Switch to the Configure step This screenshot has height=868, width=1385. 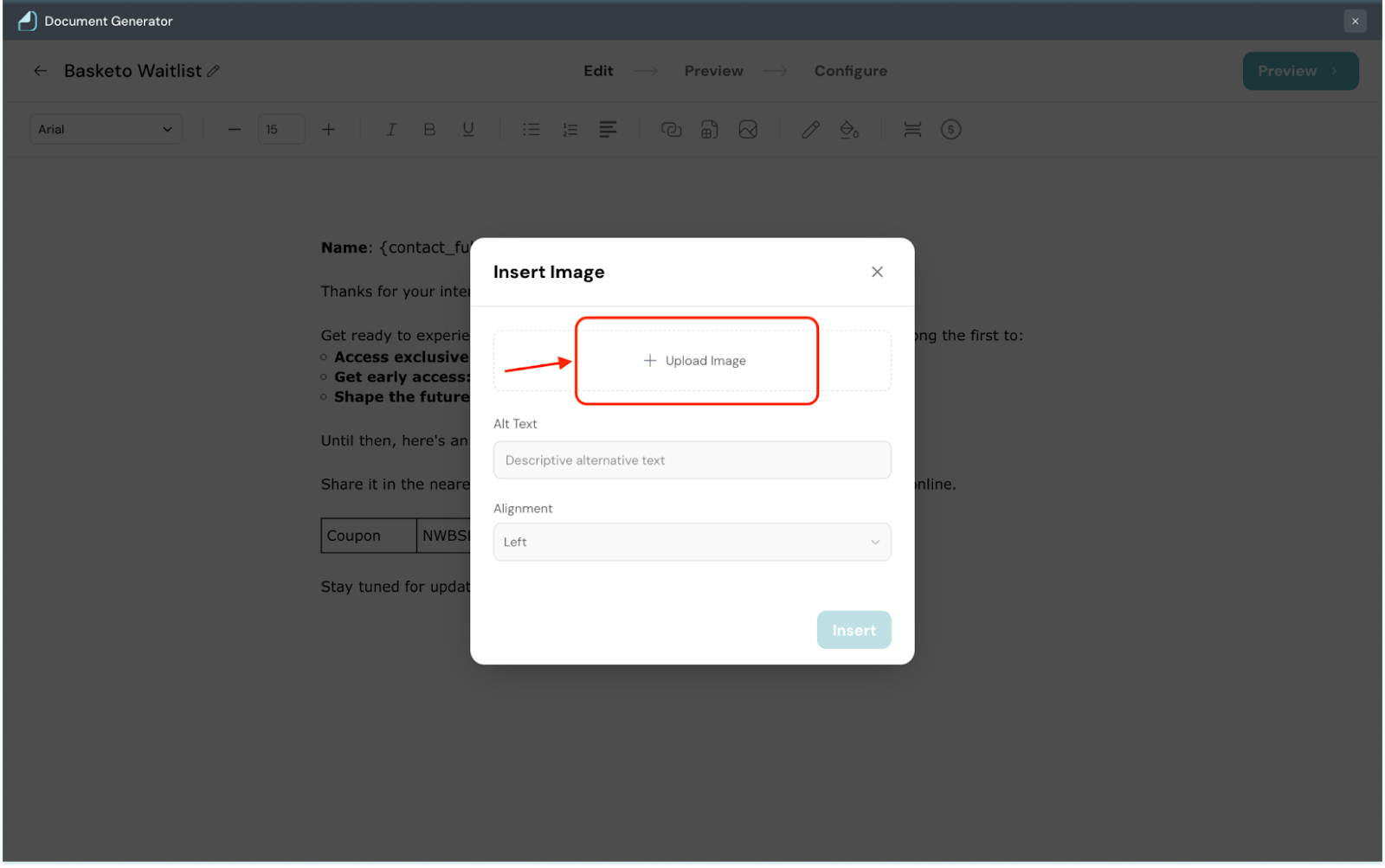[x=850, y=71]
